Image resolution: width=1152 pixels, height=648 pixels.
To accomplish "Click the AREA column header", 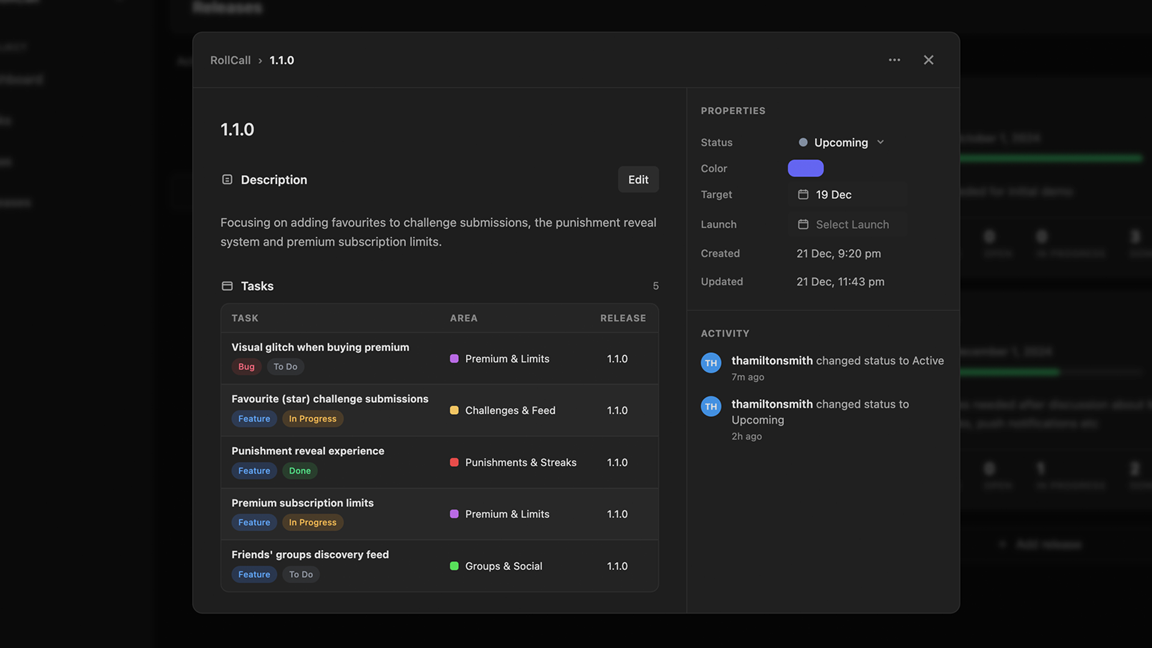I will [x=464, y=318].
